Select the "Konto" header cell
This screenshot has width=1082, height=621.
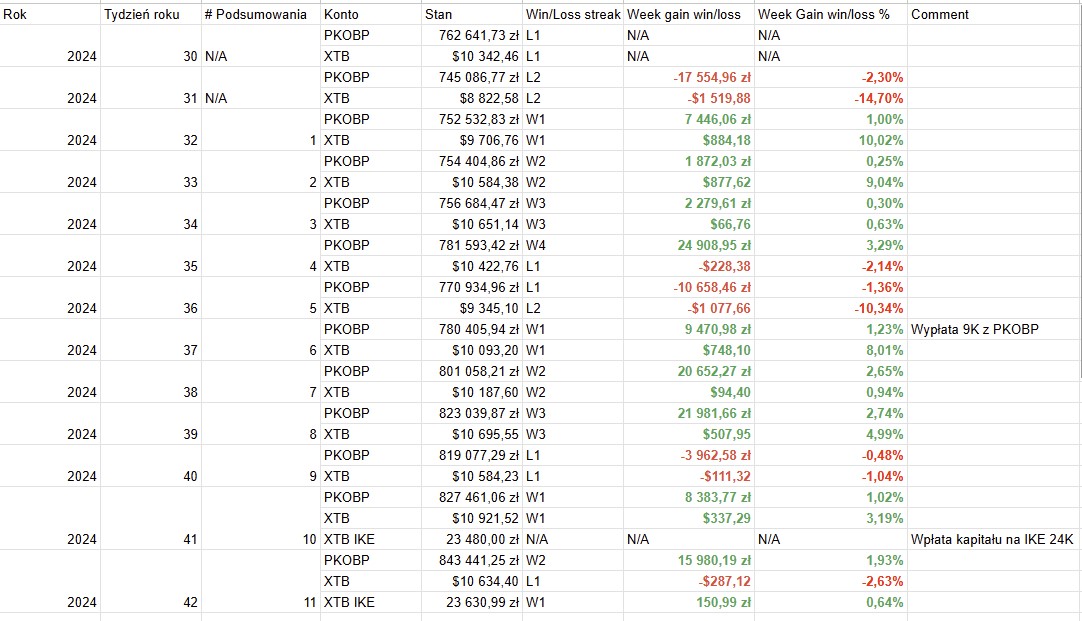coord(370,14)
